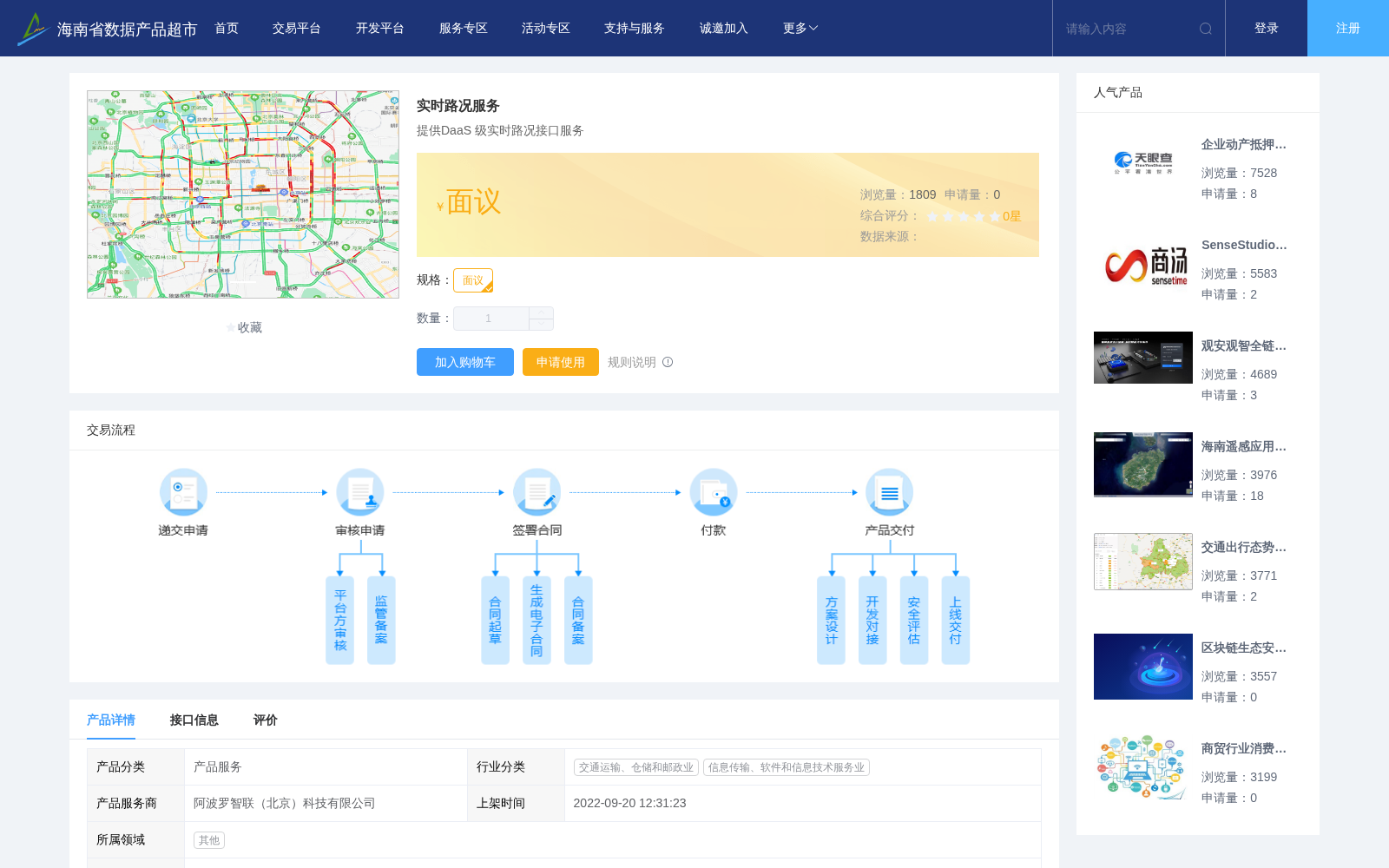Image resolution: width=1389 pixels, height=868 pixels.
Task: Switch to the 接口信息 tab
Action: pos(194,720)
